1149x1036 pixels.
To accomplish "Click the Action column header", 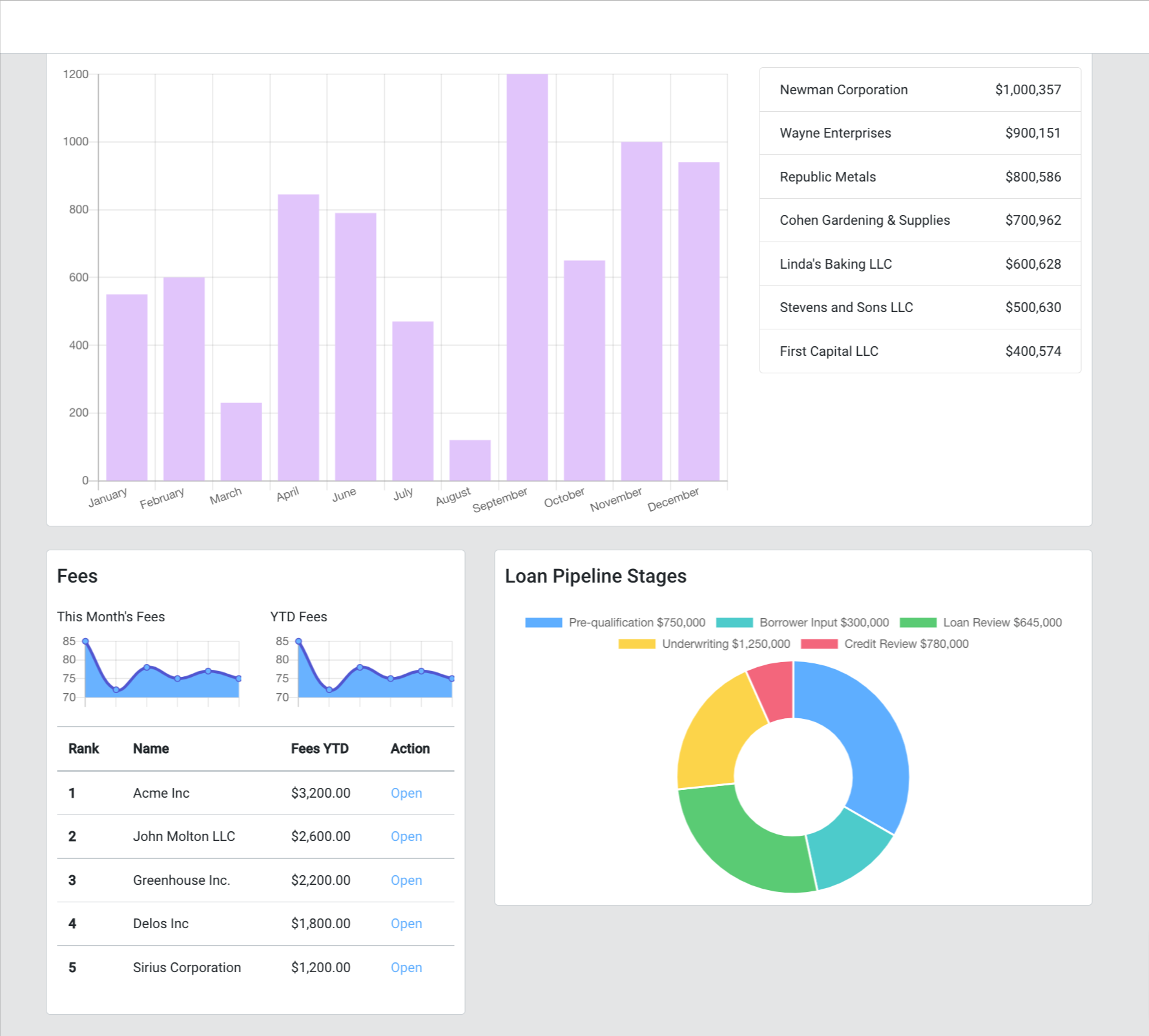I will point(410,749).
